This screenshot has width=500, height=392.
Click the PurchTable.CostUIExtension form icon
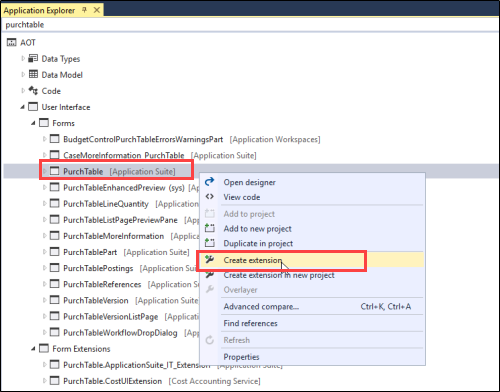point(54,380)
